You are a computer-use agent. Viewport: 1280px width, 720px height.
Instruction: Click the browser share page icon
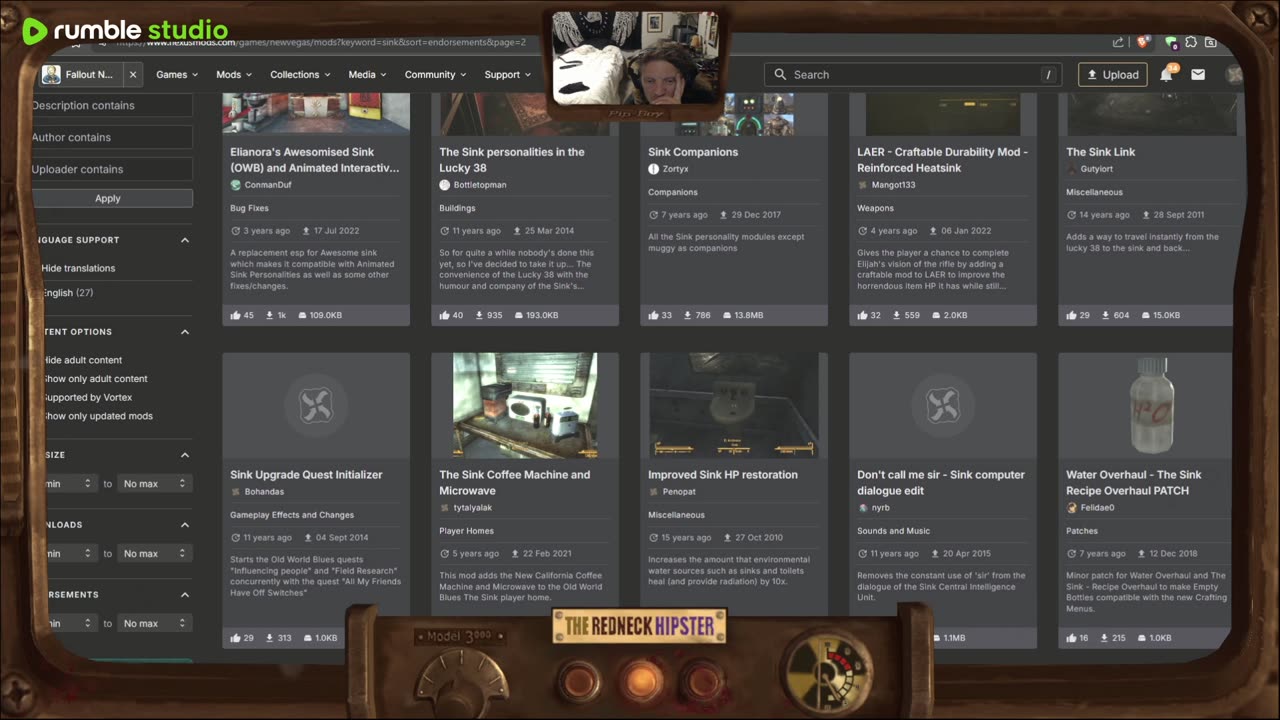tap(1118, 42)
